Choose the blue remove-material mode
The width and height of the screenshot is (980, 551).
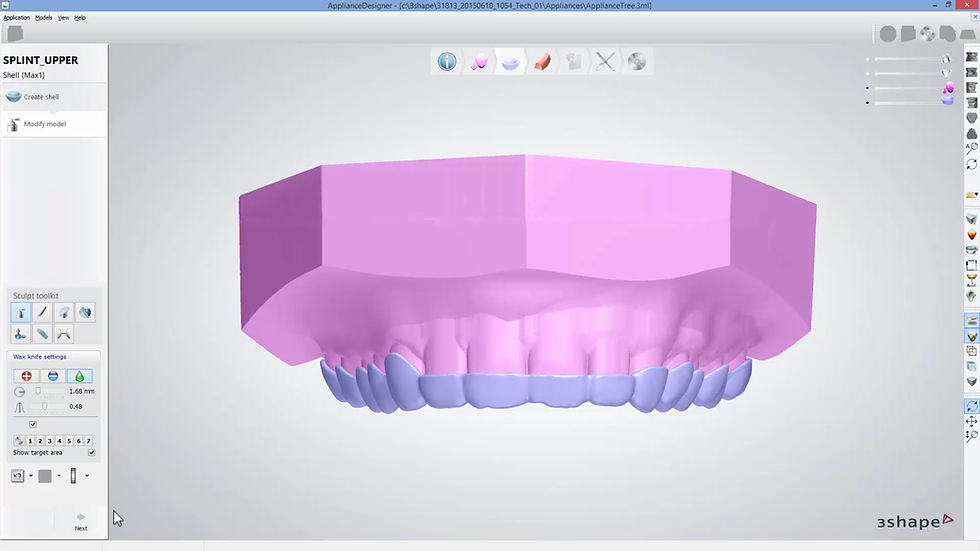(x=53, y=376)
